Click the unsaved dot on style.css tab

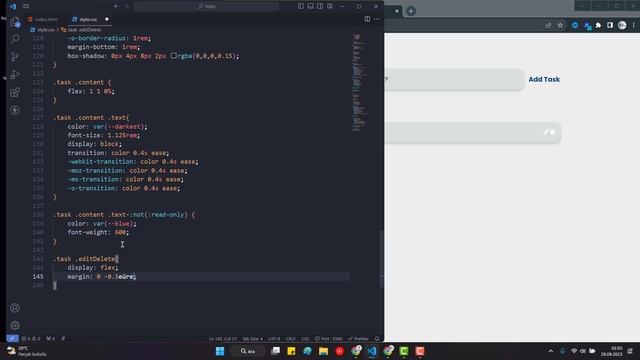tap(107, 19)
